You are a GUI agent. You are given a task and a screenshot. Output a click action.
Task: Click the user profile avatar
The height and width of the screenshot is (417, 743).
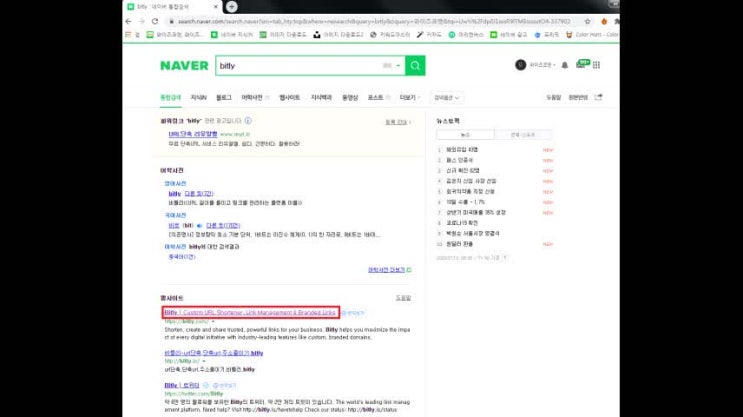[520, 65]
